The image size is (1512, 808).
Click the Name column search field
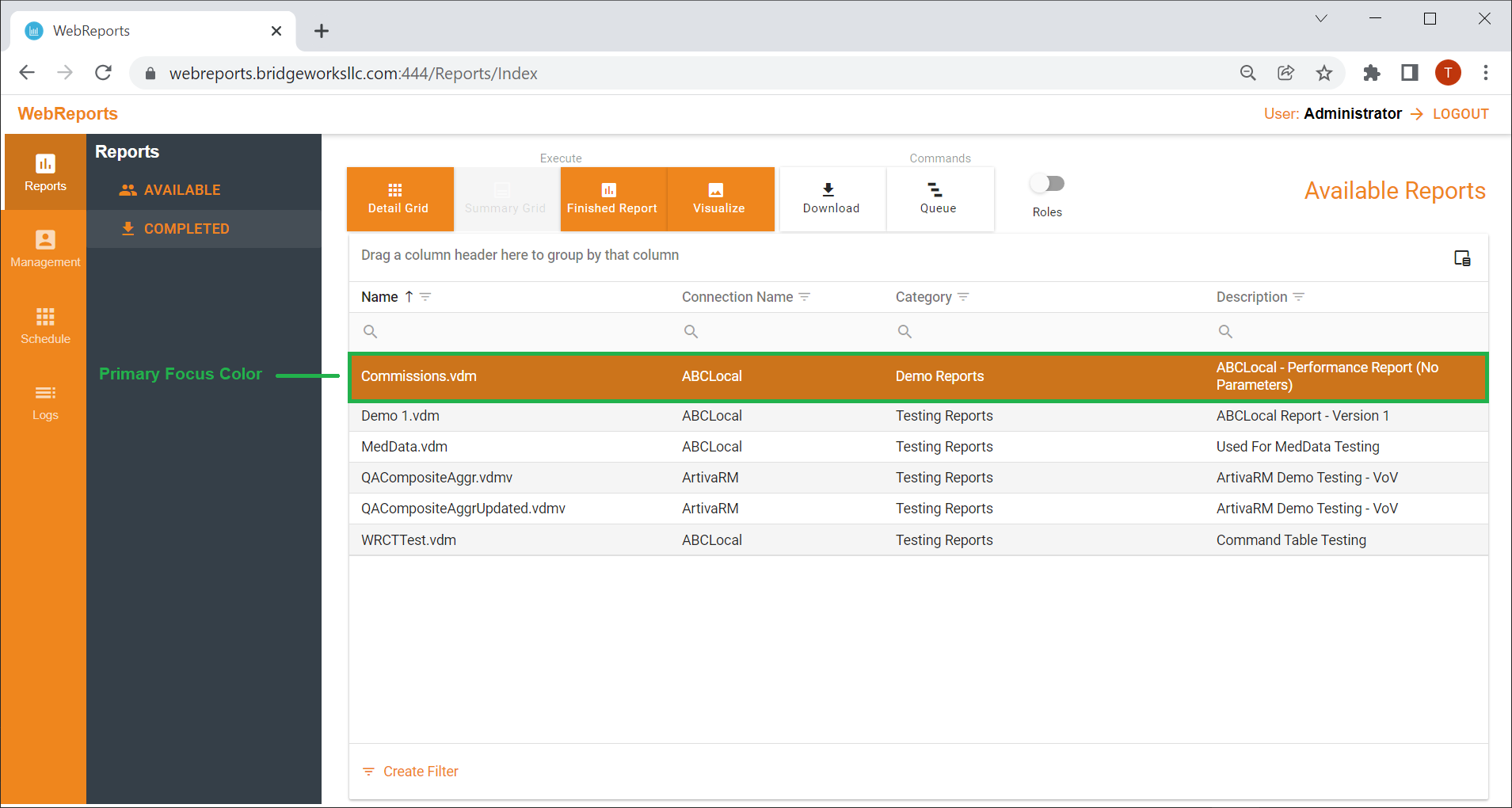509,332
